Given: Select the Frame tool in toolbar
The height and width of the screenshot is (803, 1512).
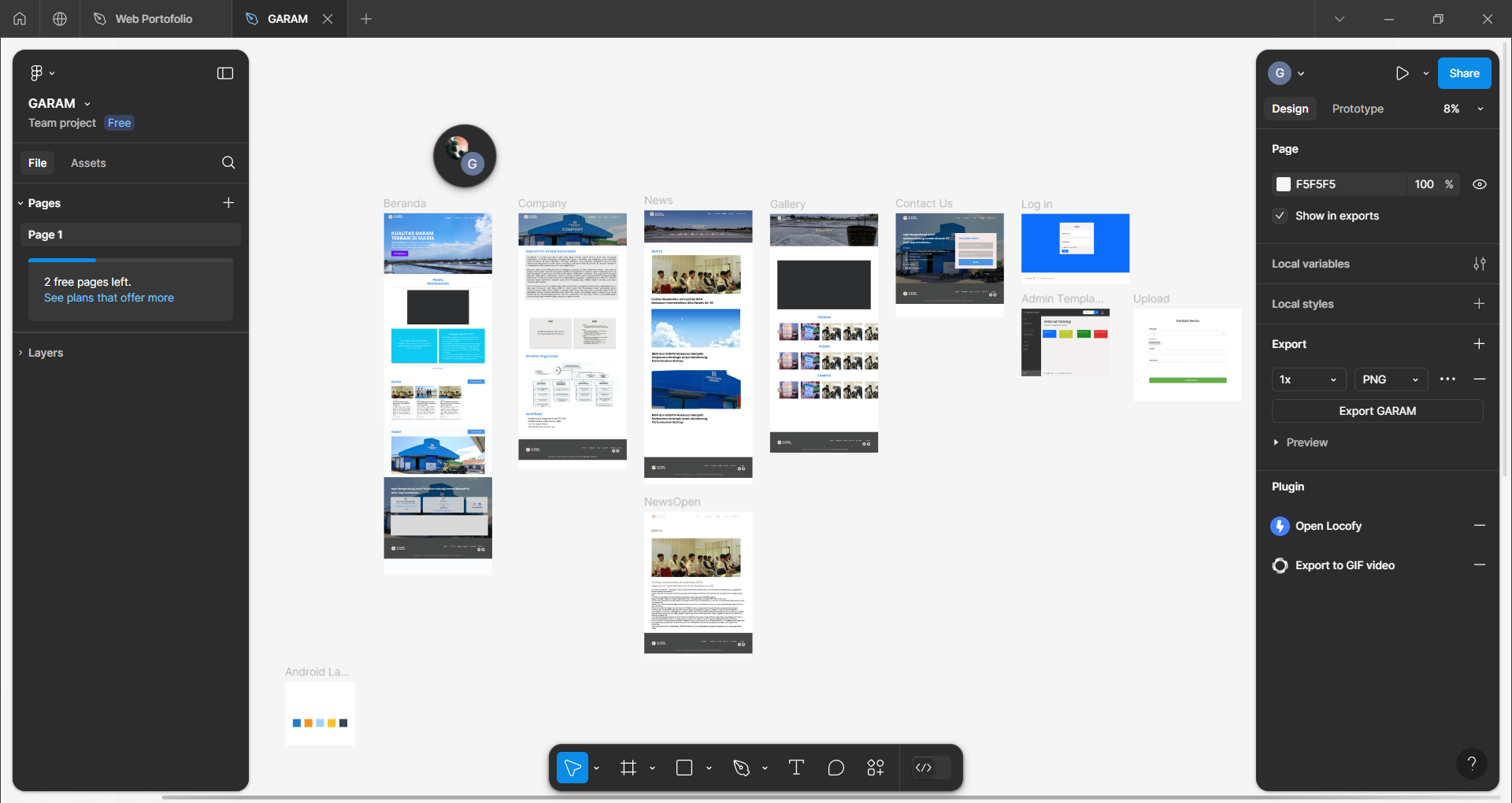Looking at the screenshot, I should point(628,768).
